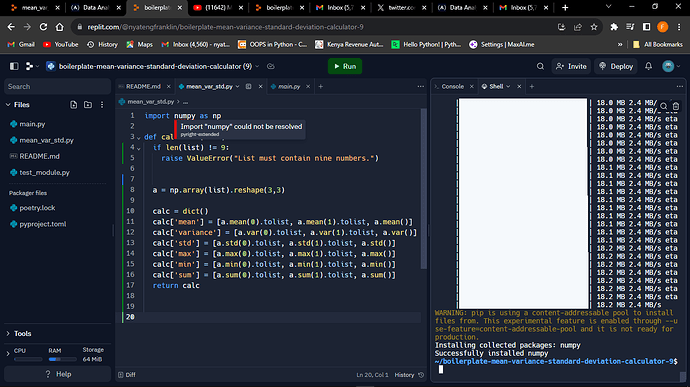Viewport: 690px width, 387px height.
Task: Click the editor vertical scrollbar
Action: click(x=424, y=188)
